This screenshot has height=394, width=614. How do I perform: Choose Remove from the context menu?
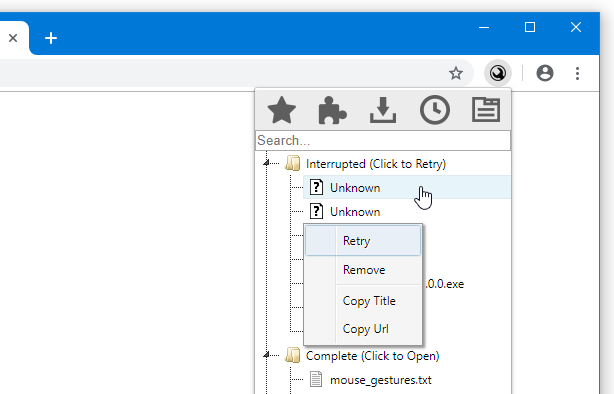(363, 270)
